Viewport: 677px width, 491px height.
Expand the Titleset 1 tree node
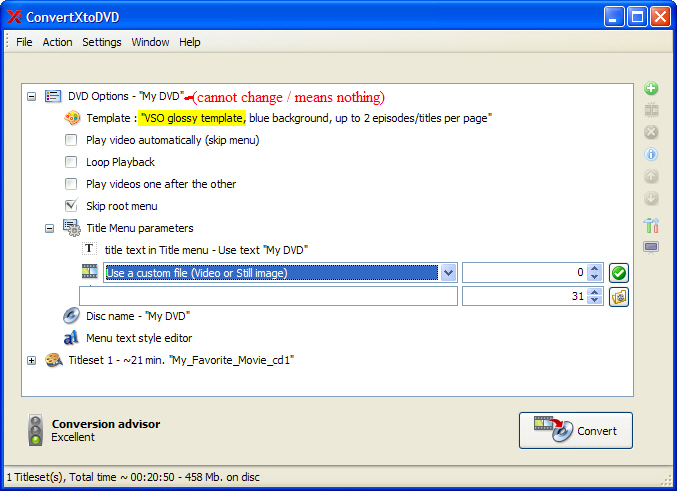coord(32,360)
